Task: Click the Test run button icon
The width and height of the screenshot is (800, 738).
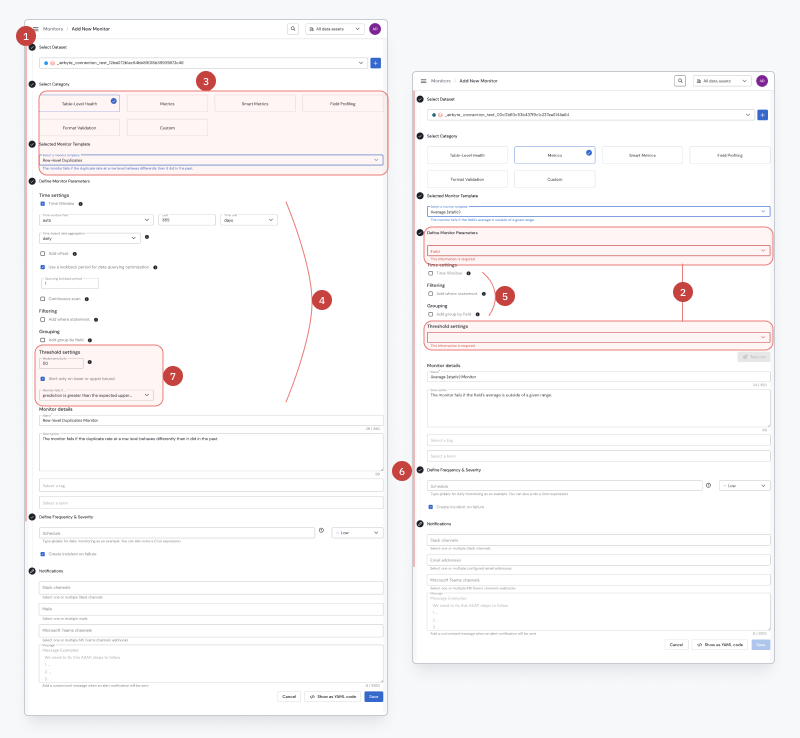Action: click(x=745, y=357)
